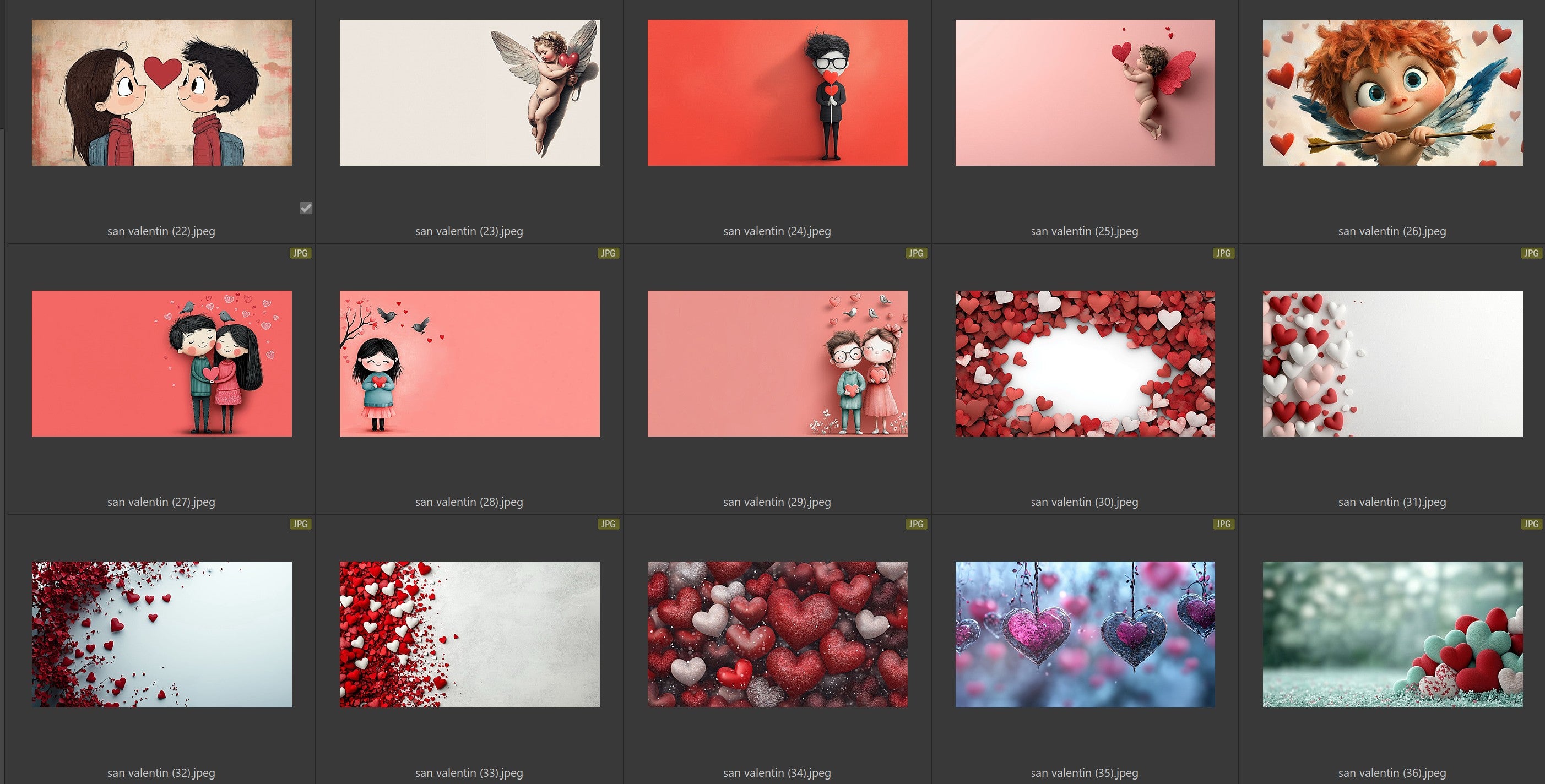The image size is (1545, 784).
Task: Click the JPG badge on san valentin (33)
Action: click(608, 524)
